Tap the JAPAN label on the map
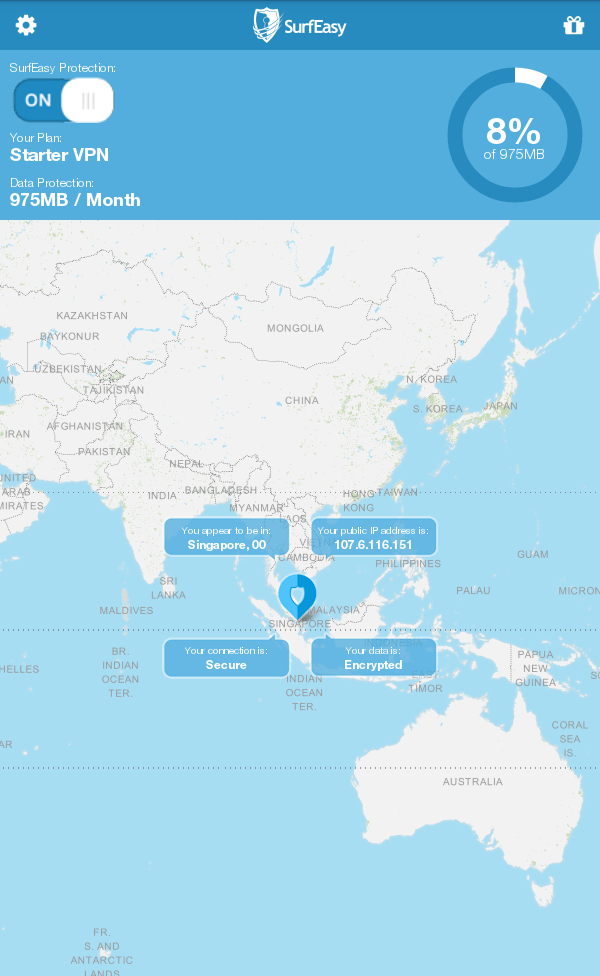This screenshot has width=600, height=976. click(500, 406)
